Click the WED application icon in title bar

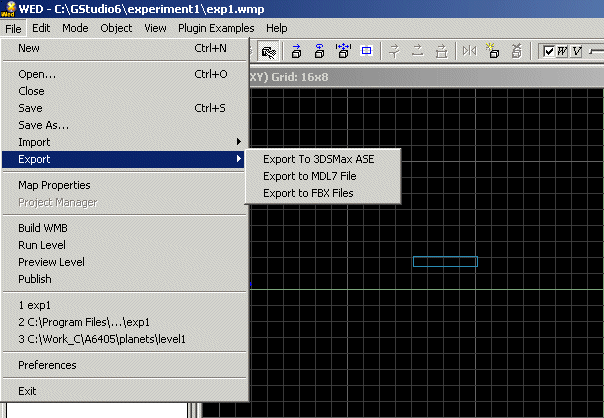pyautogui.click(x=9, y=9)
